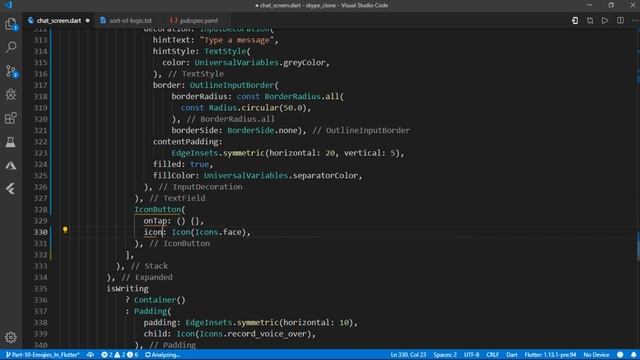Viewport: 640px width, 360px height.
Task: Click the isWriting text on line 335
Action: [127, 289]
